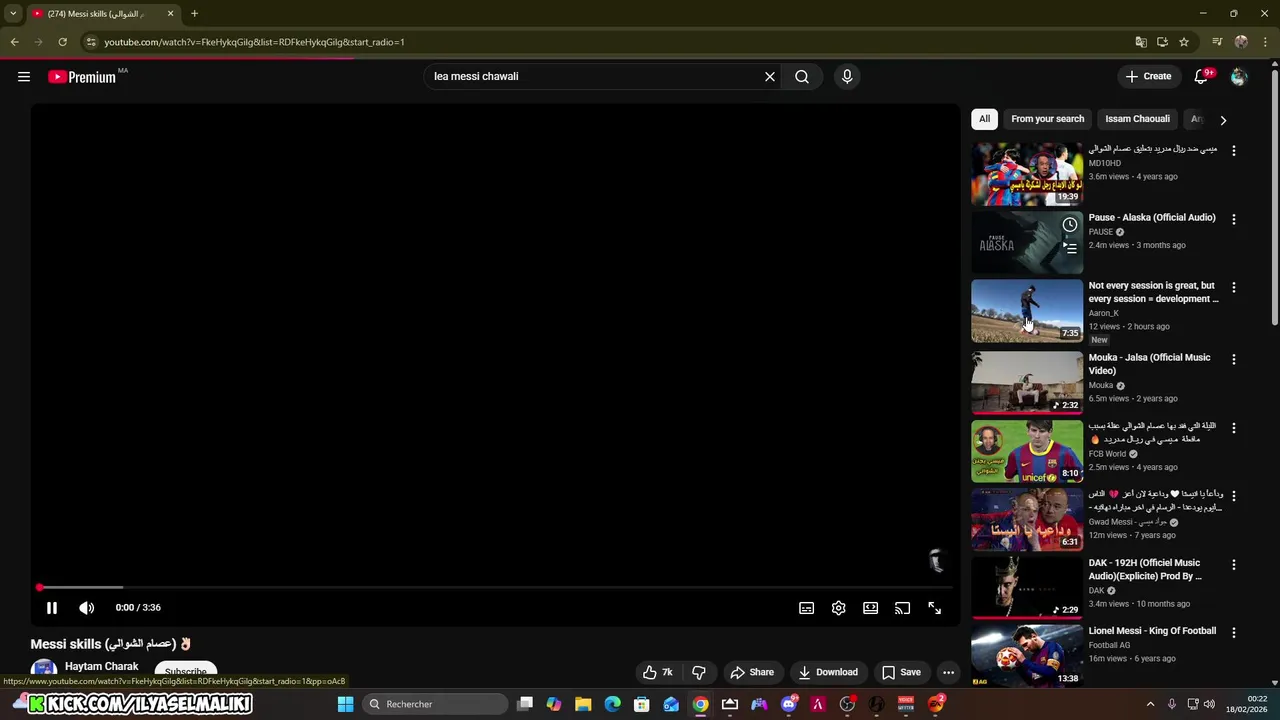Reload the page
1280x720 pixels.
pos(62,42)
